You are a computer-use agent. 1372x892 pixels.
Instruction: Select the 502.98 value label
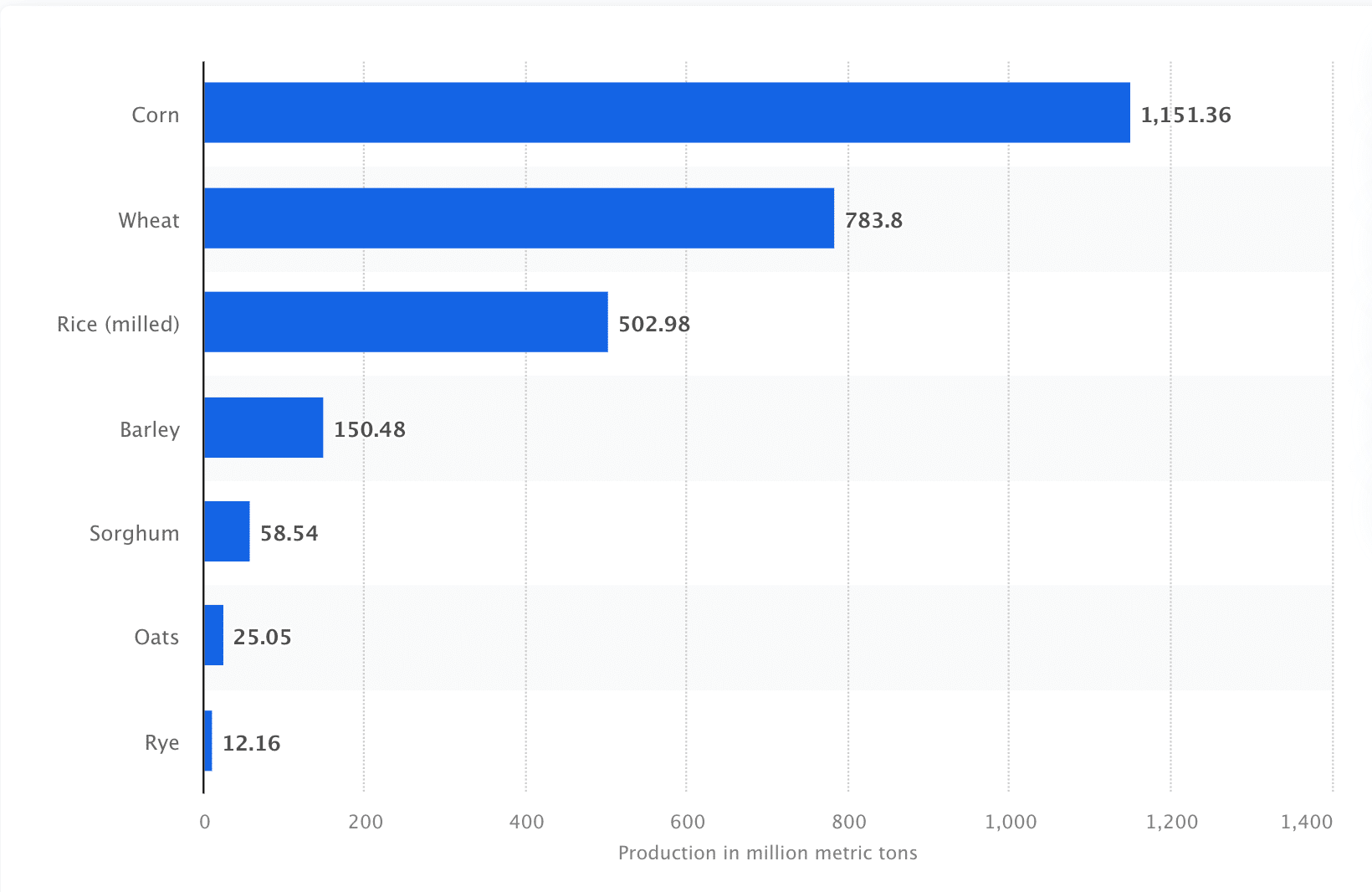tap(654, 324)
